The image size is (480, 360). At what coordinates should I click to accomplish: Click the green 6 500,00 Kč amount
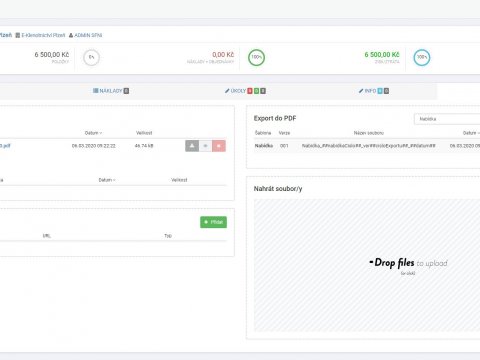382,55
